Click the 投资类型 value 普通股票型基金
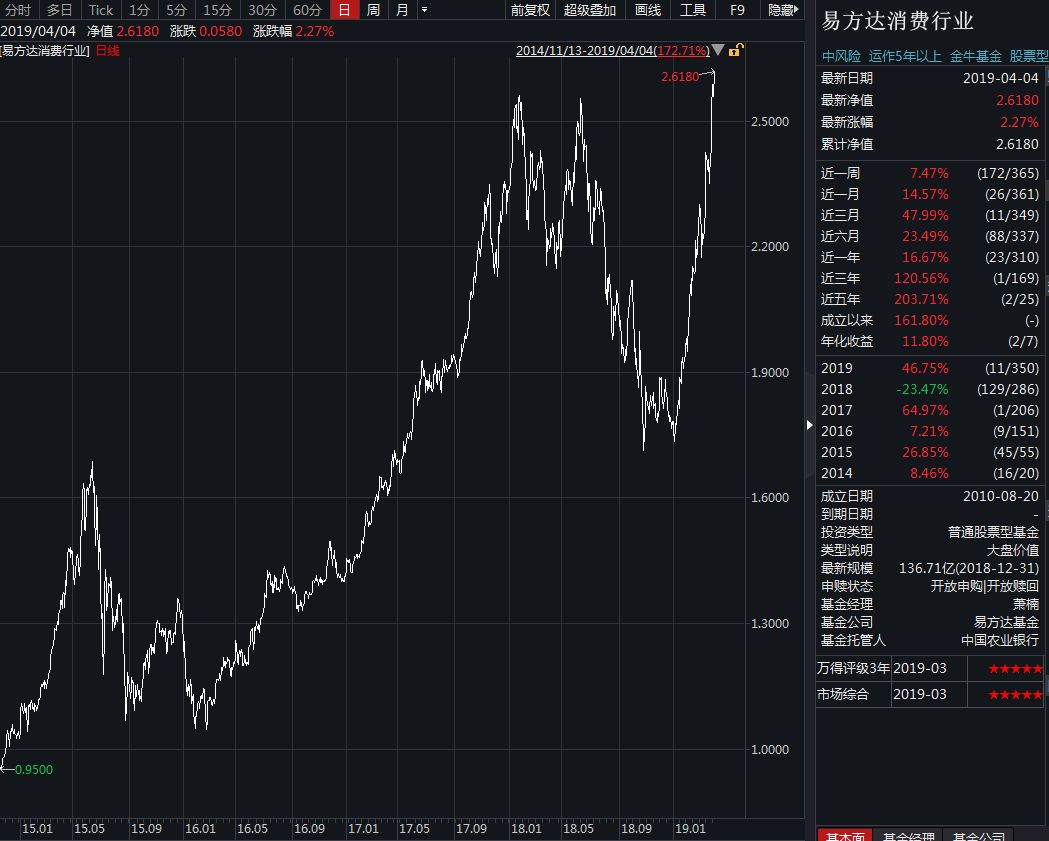 point(993,533)
